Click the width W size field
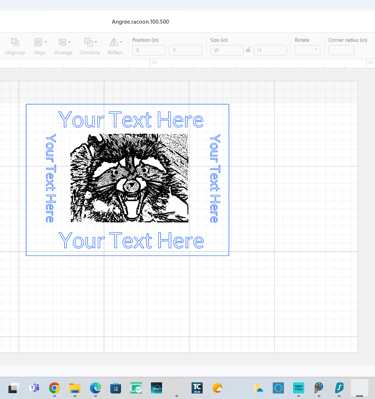The height and width of the screenshot is (399, 375). (x=227, y=50)
